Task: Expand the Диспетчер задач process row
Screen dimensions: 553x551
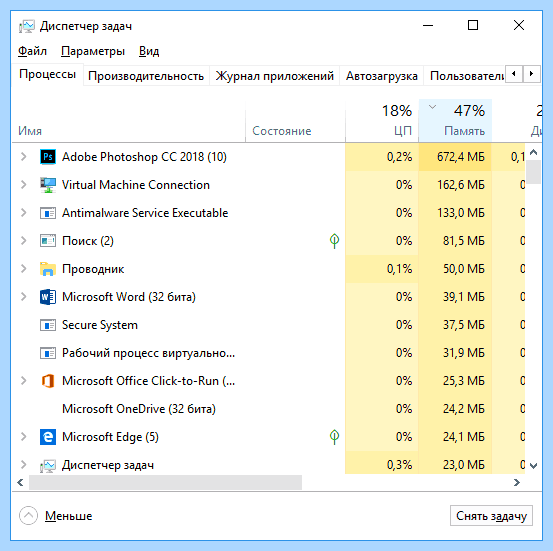Action: tap(24, 465)
